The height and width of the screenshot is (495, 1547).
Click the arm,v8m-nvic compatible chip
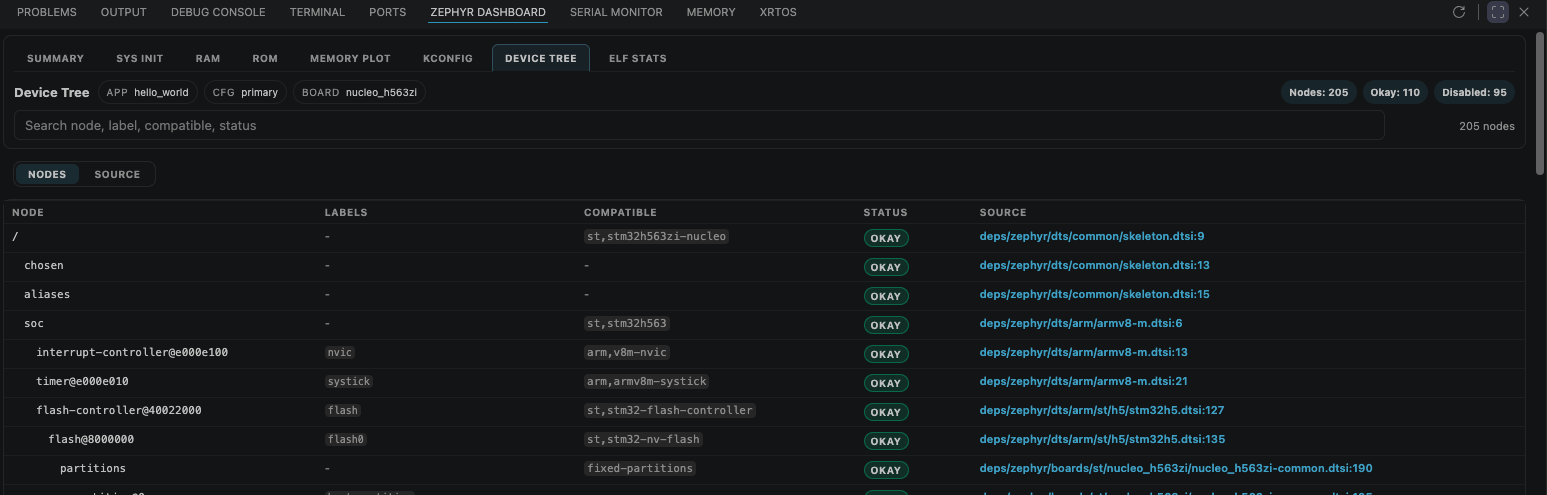tap(627, 352)
